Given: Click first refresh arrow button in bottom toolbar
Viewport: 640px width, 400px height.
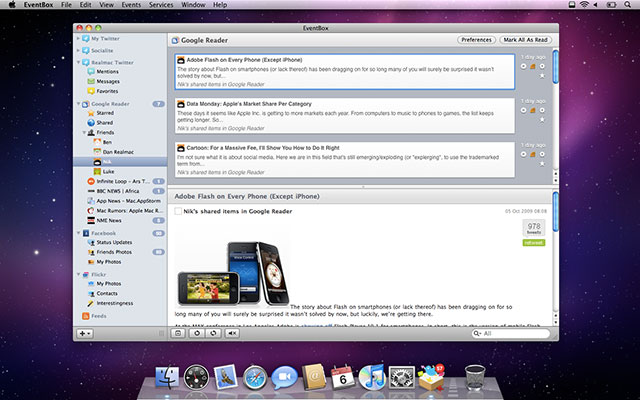Looking at the screenshot, I should [197, 333].
